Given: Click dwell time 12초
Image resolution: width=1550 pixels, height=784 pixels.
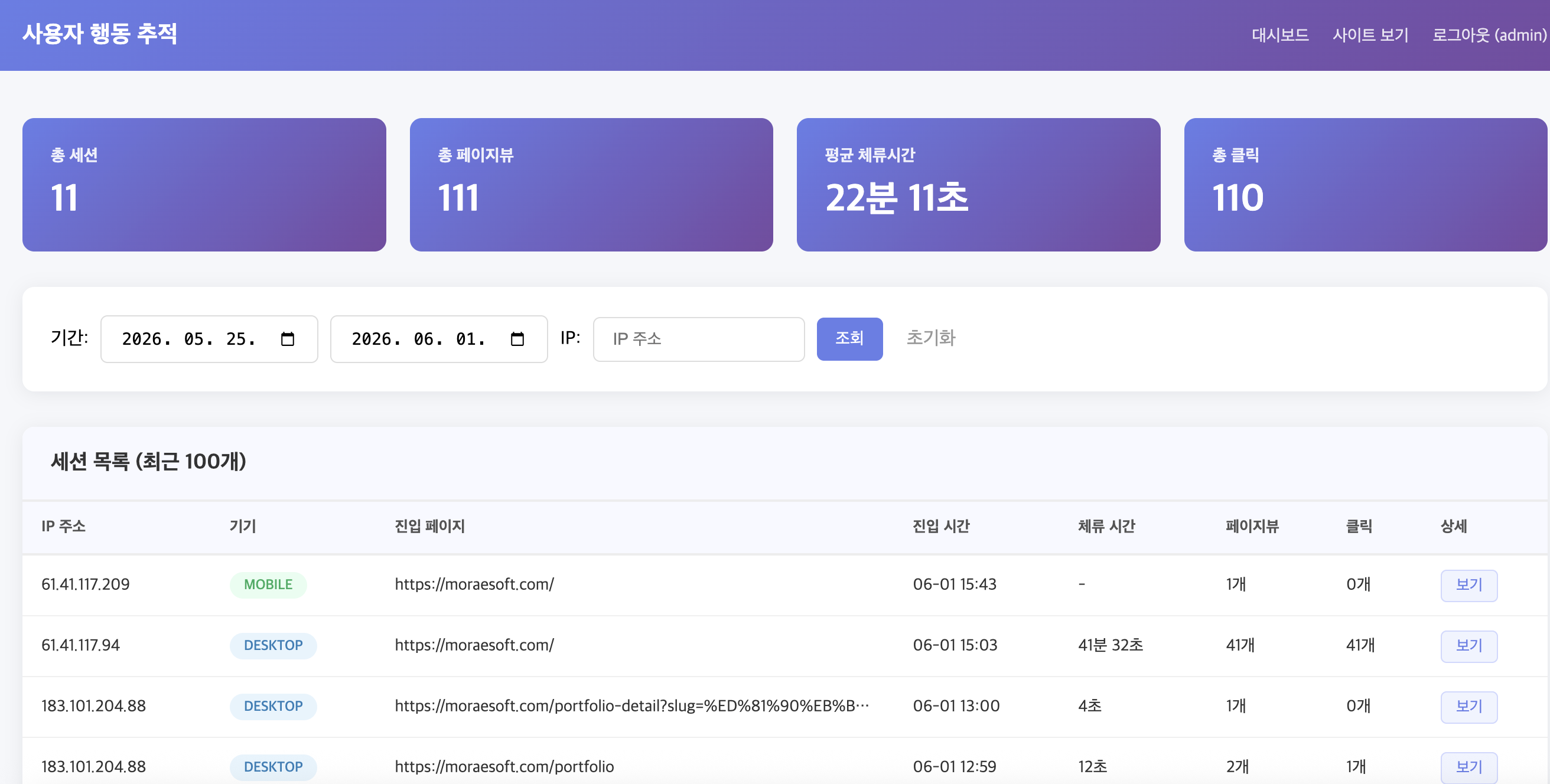Looking at the screenshot, I should click(x=1092, y=766).
